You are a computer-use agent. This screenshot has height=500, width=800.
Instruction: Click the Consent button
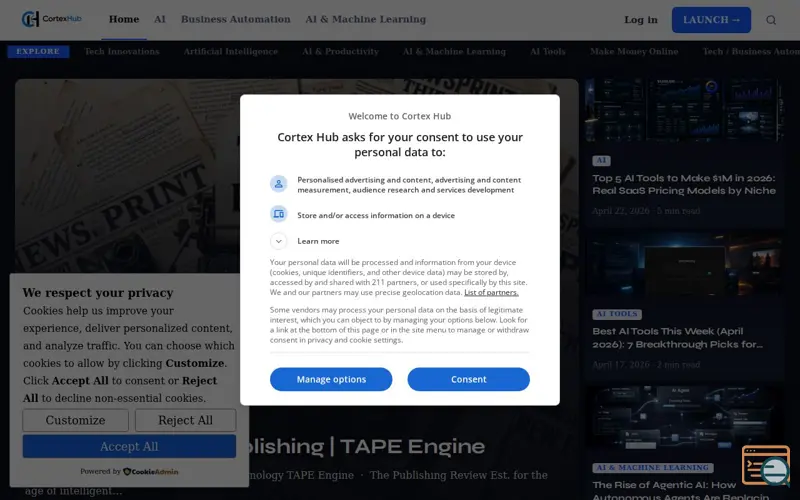(x=468, y=379)
